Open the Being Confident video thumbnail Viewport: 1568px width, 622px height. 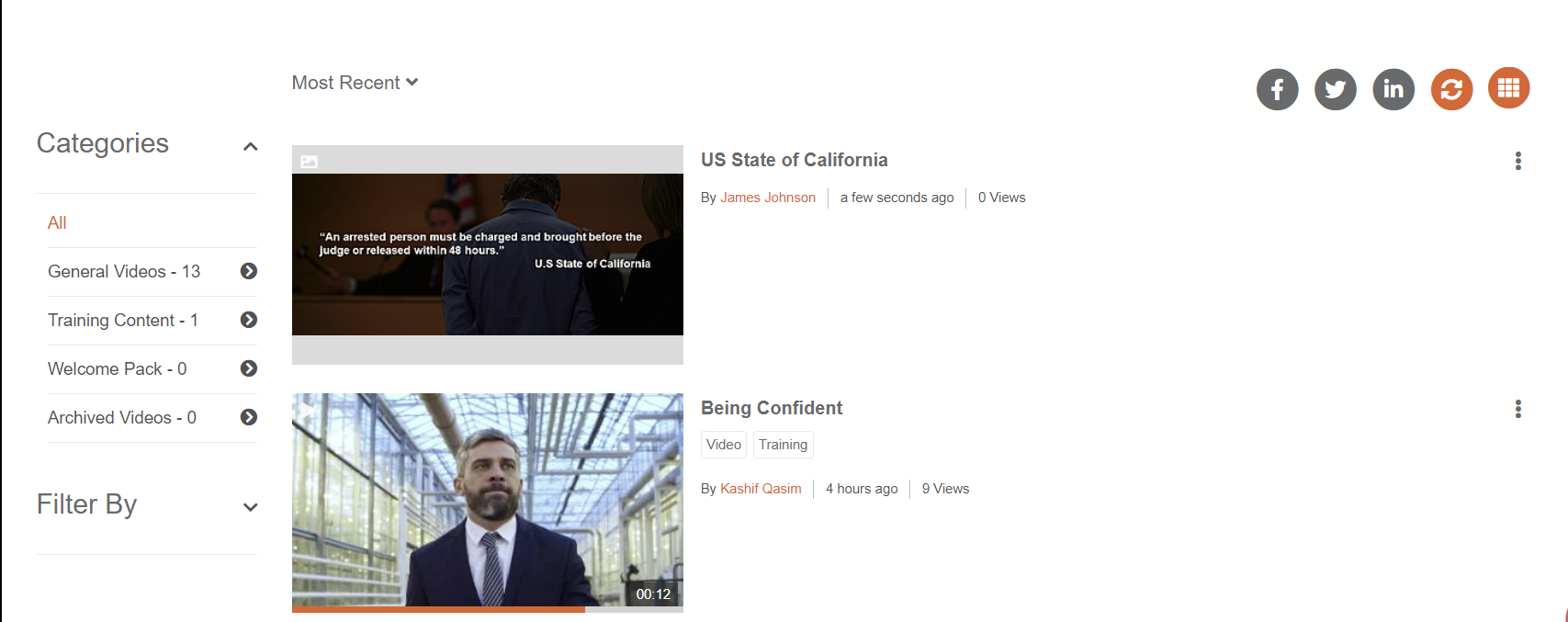coord(487,501)
